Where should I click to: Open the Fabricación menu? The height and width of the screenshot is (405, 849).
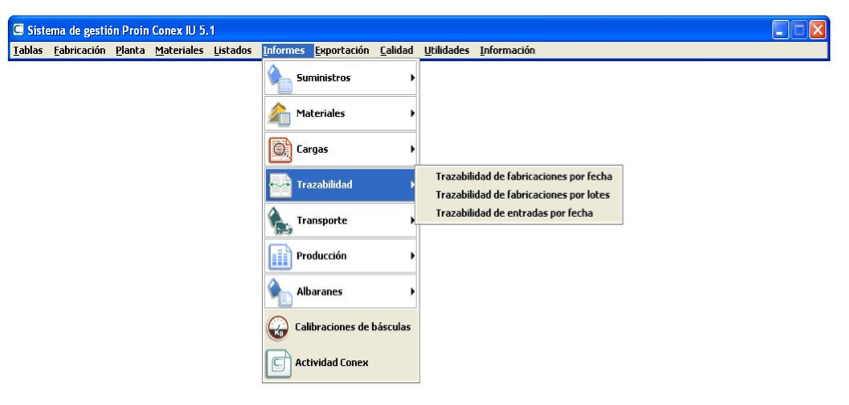click(x=80, y=50)
